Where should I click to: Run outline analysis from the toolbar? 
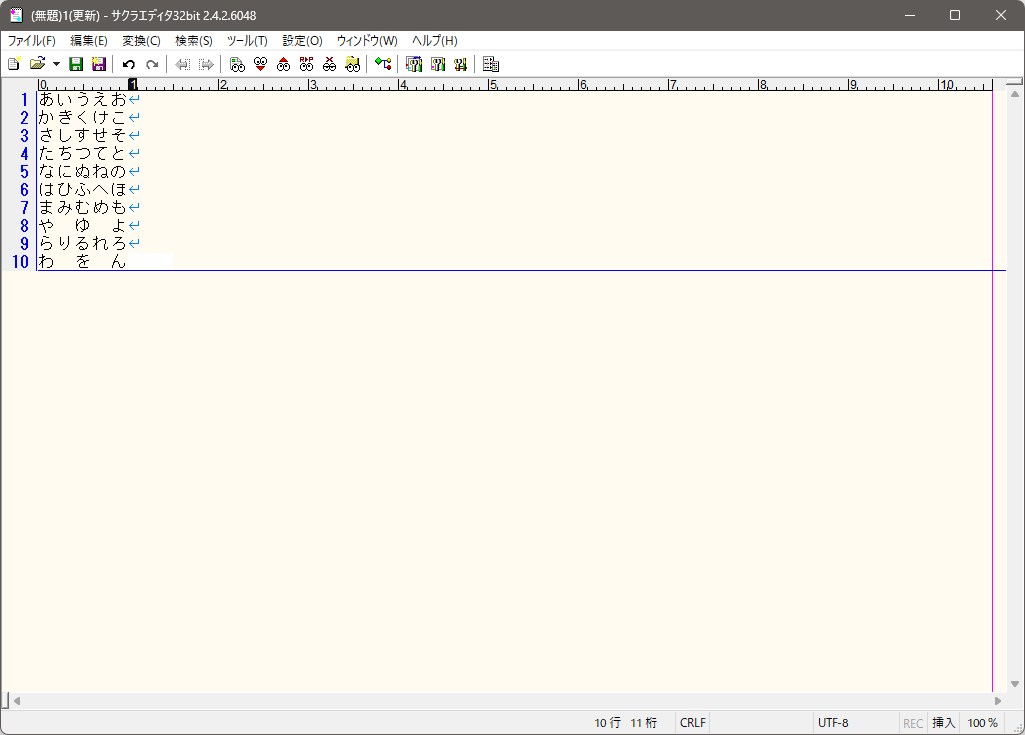383,64
